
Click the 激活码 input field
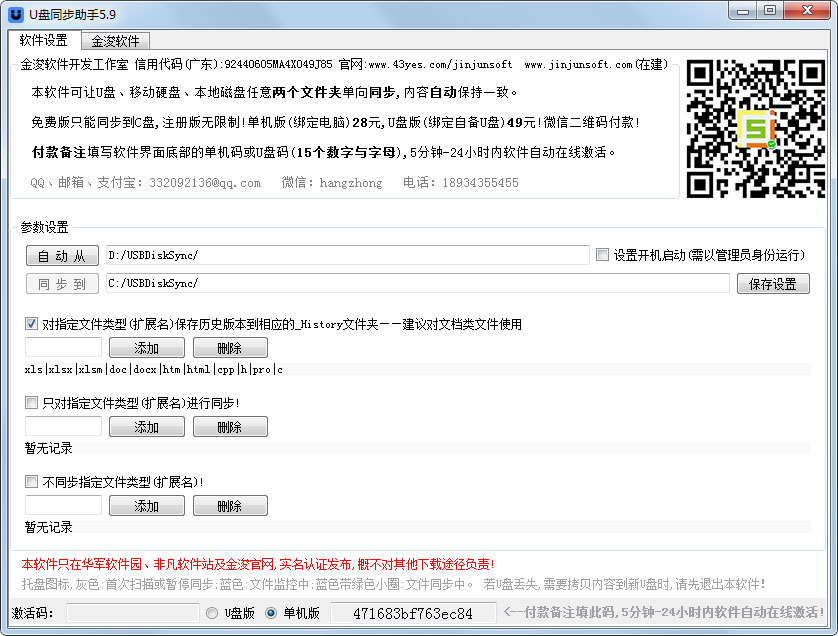click(x=132, y=613)
